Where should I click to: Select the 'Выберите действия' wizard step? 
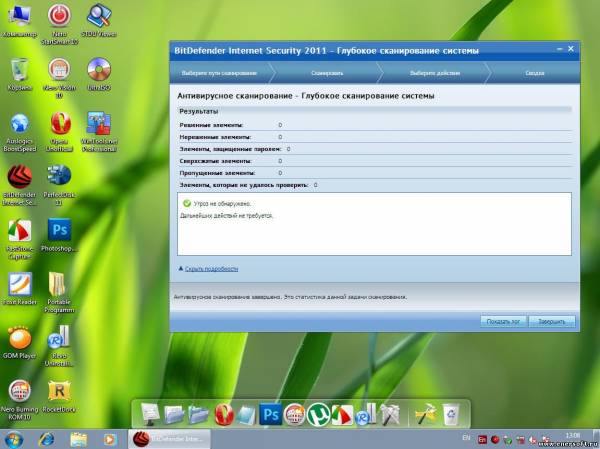(435, 73)
